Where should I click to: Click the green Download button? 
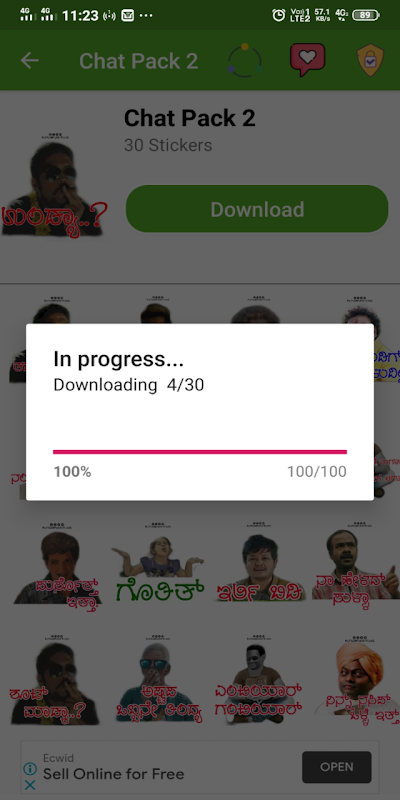click(x=257, y=209)
